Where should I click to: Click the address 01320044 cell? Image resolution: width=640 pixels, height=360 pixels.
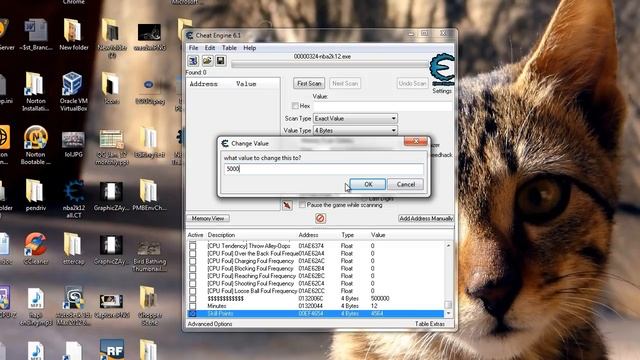coord(311,306)
